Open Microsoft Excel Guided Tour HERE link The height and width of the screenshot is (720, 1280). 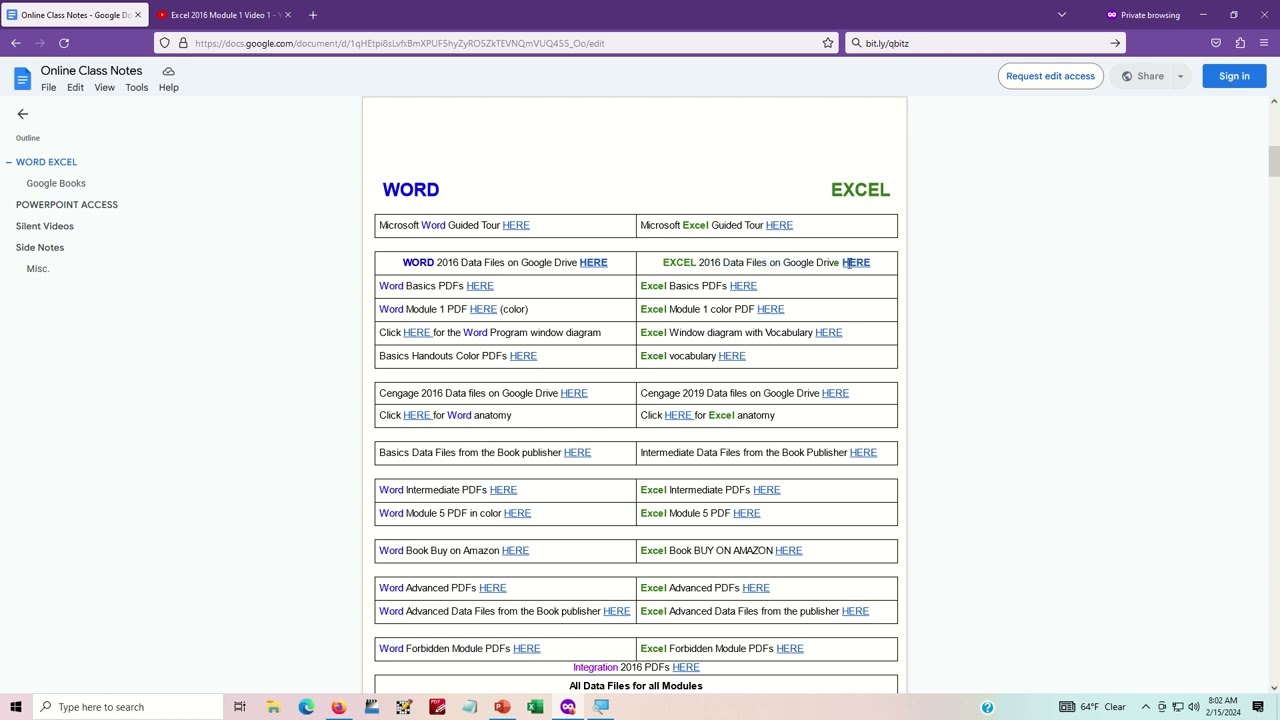[779, 225]
